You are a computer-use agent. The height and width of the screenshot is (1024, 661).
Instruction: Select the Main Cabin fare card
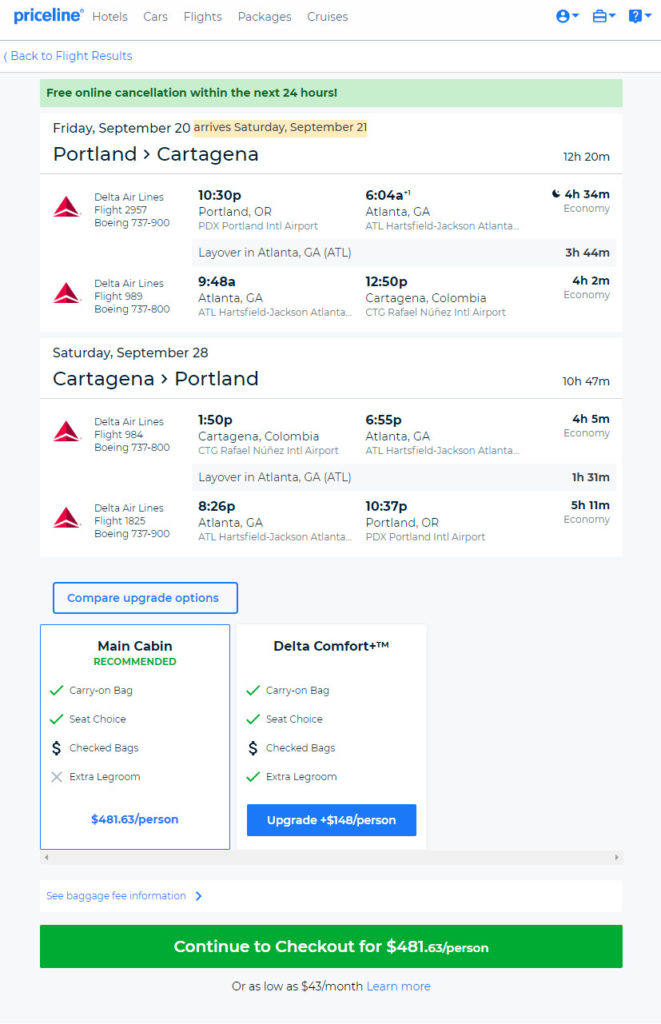135,737
